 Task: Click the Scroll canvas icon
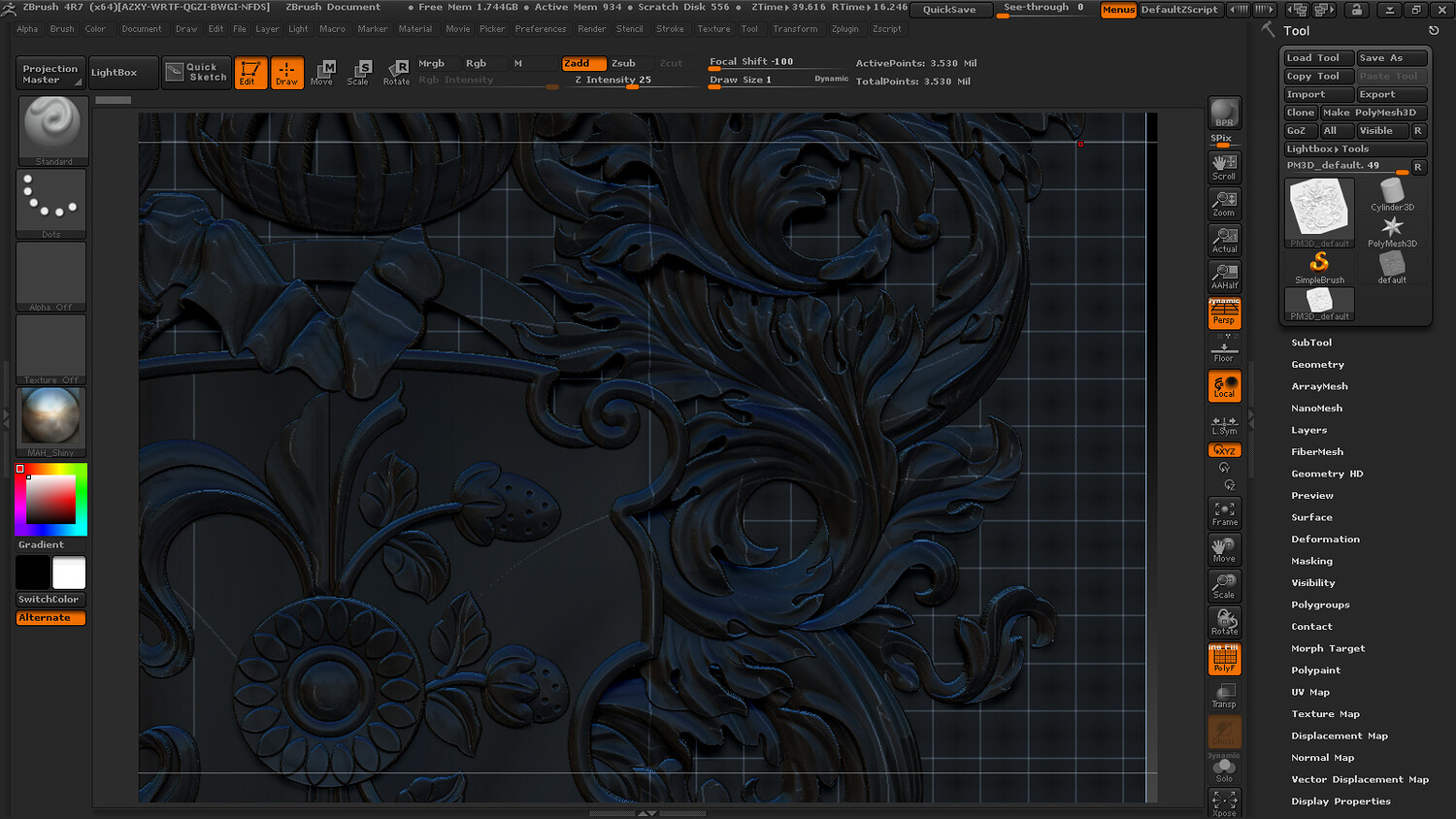(1225, 167)
